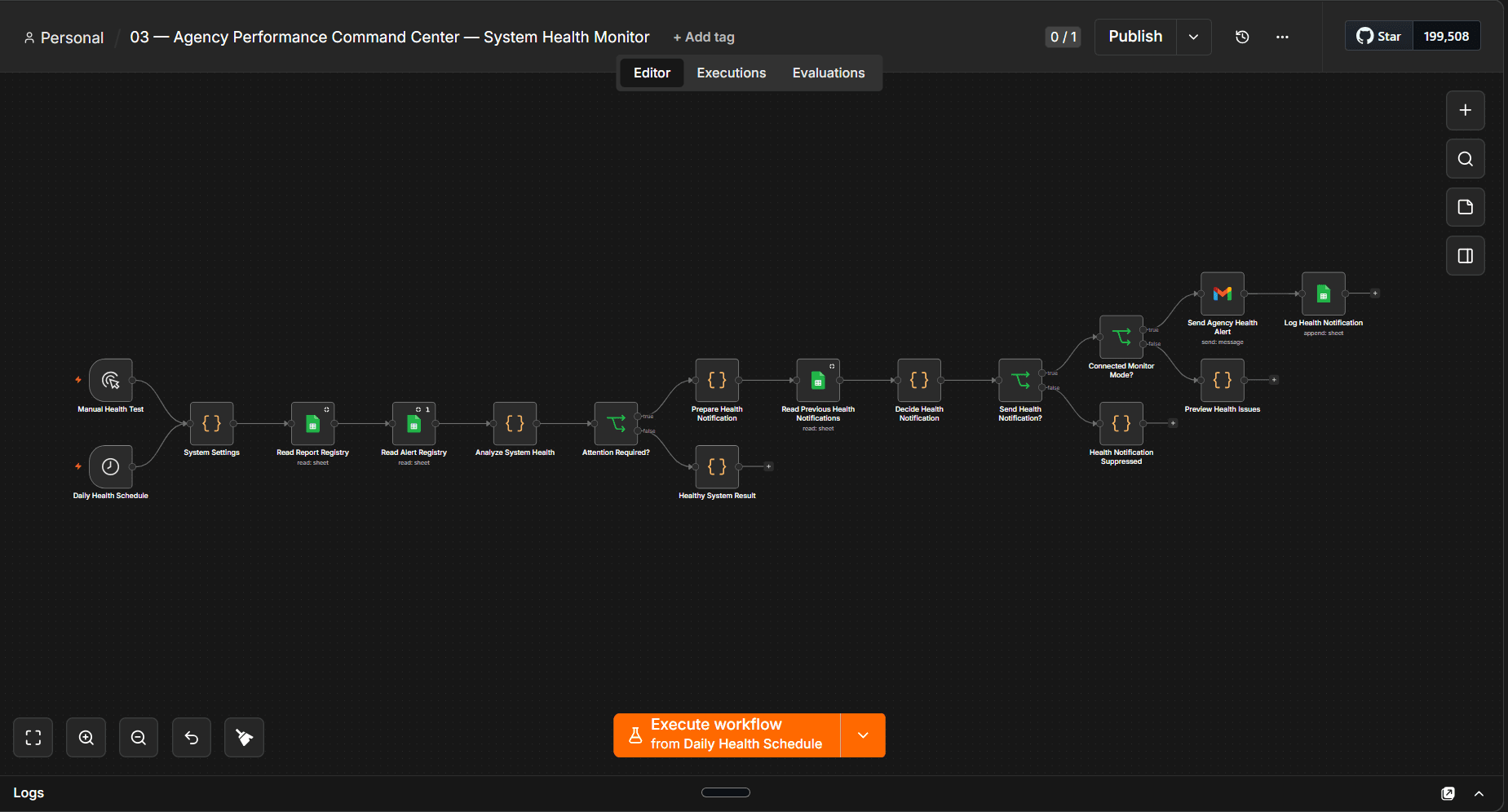Click the 199,508 star count
This screenshot has height=812, width=1508.
point(1446,36)
